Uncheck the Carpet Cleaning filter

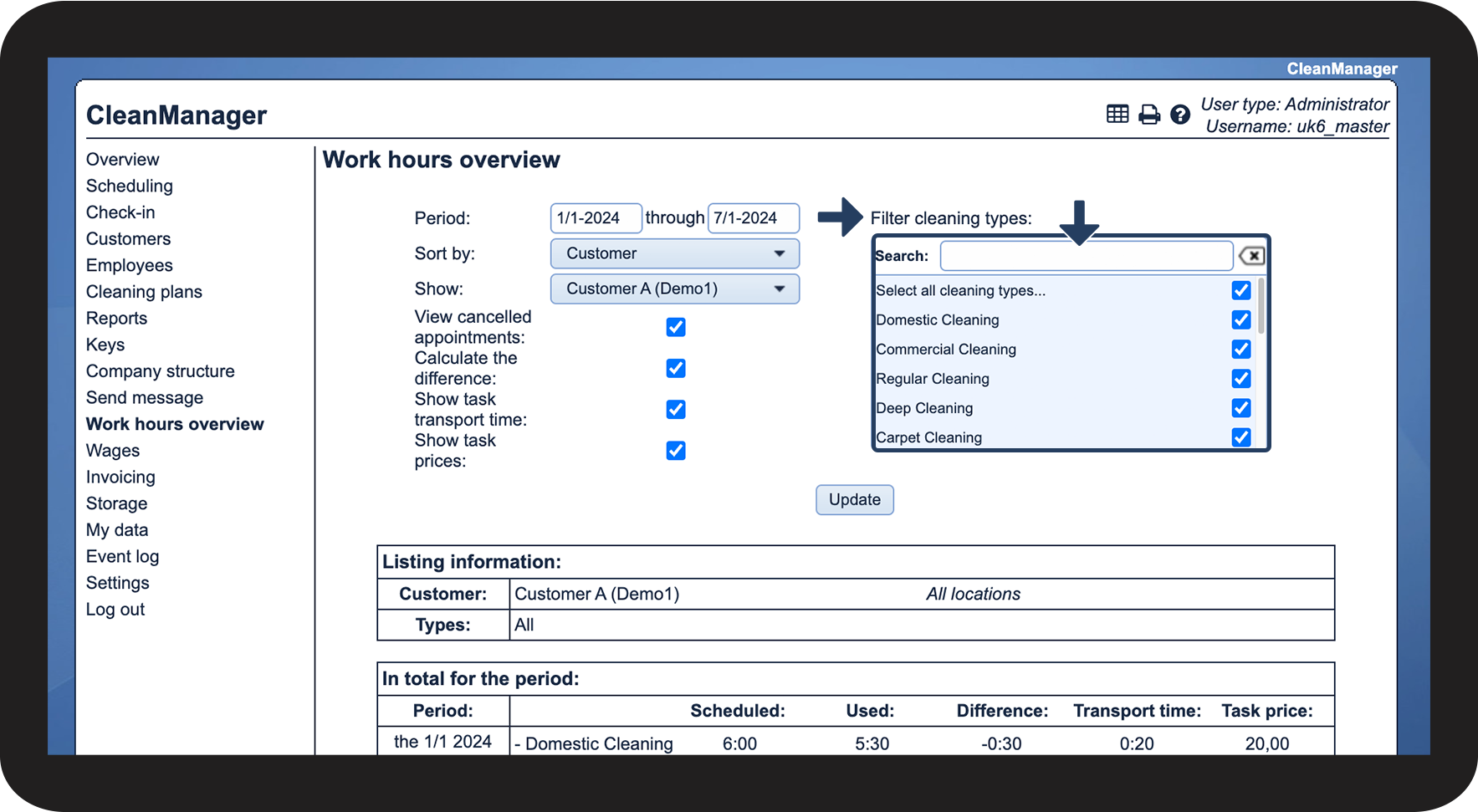[1241, 437]
